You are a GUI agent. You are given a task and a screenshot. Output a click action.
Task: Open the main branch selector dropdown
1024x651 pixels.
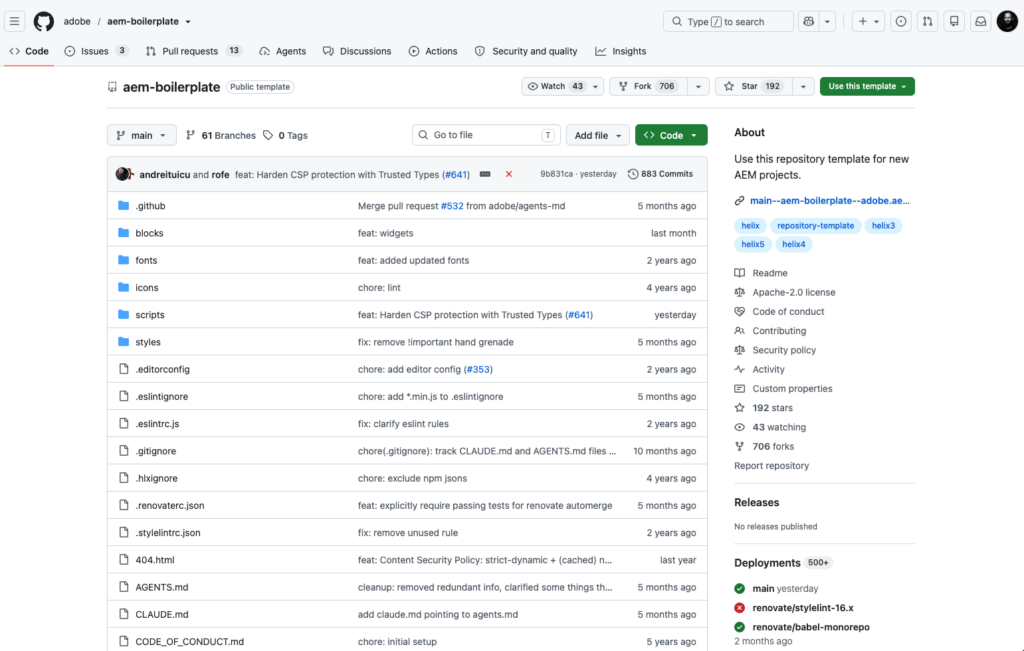click(x=142, y=135)
